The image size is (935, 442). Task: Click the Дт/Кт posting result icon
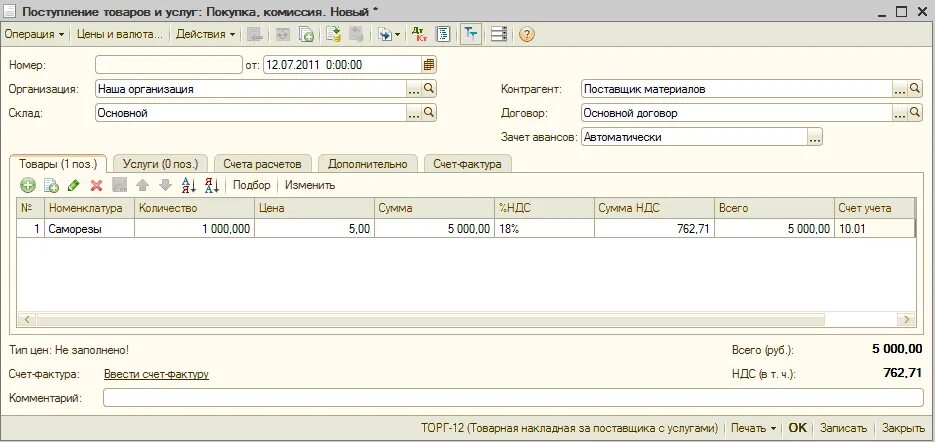(x=419, y=35)
